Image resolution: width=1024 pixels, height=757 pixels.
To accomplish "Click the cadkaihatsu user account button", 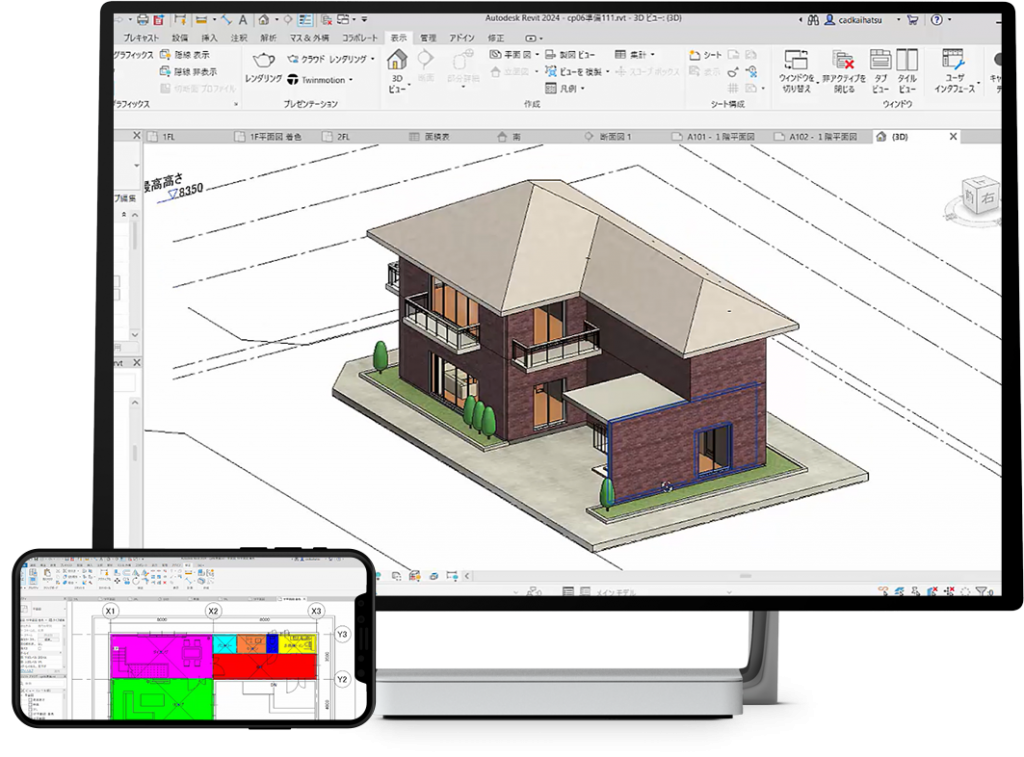I will 853,20.
